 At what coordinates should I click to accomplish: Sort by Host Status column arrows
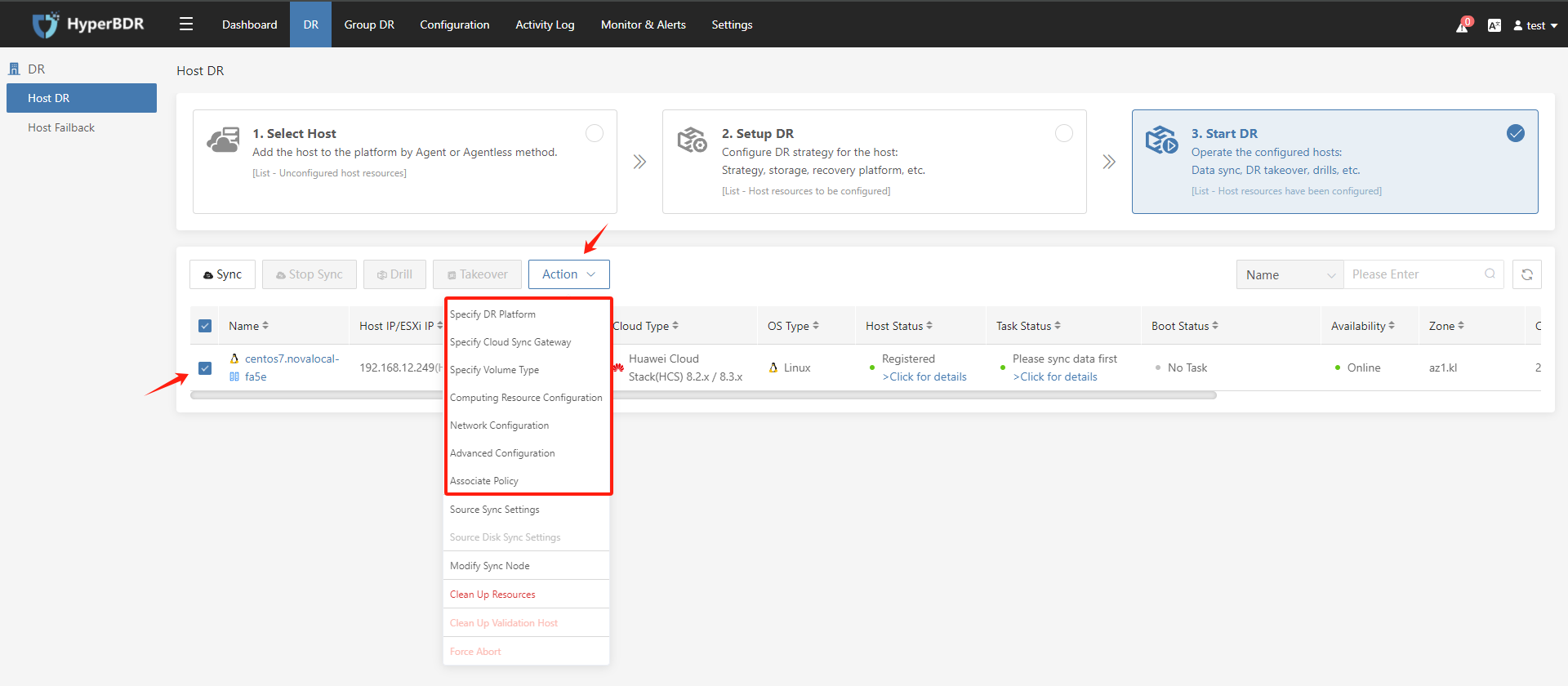coord(929,325)
